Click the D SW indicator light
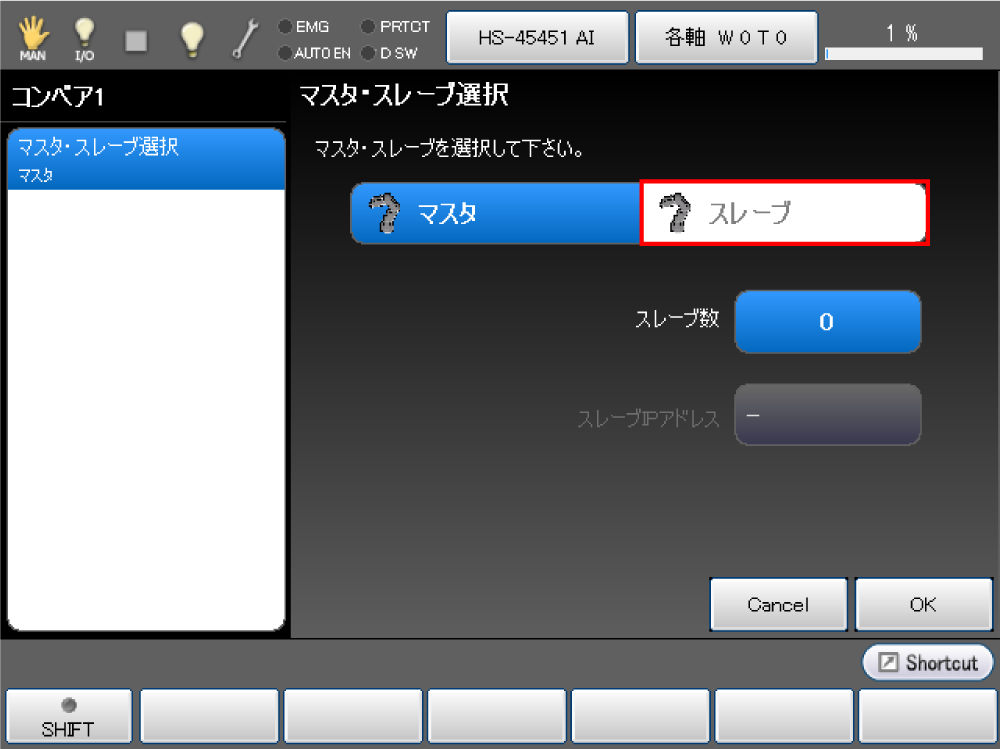This screenshot has width=1000, height=749. [x=368, y=52]
